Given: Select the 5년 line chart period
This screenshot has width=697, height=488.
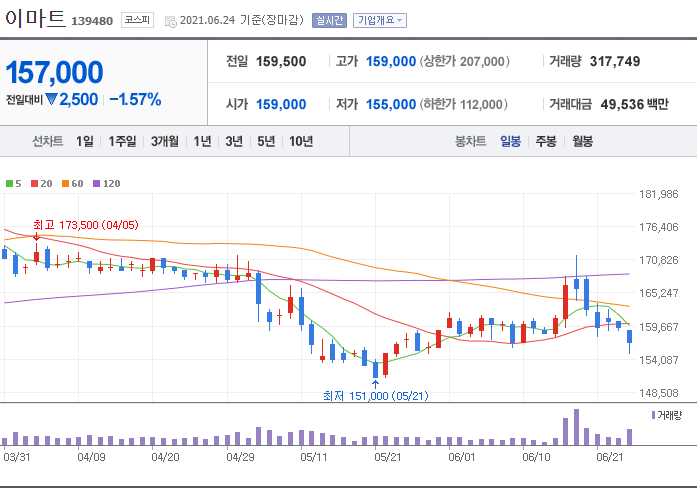Looking at the screenshot, I should [x=266, y=141].
